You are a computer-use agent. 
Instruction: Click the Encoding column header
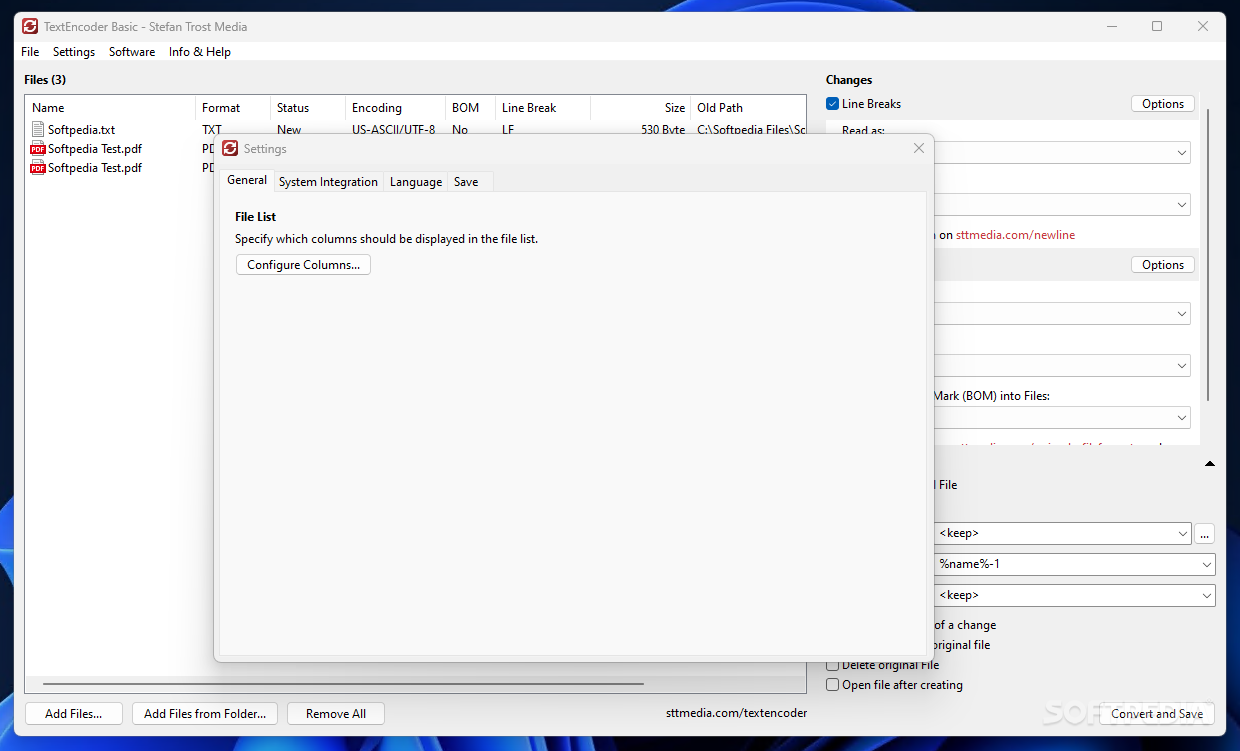coord(395,108)
